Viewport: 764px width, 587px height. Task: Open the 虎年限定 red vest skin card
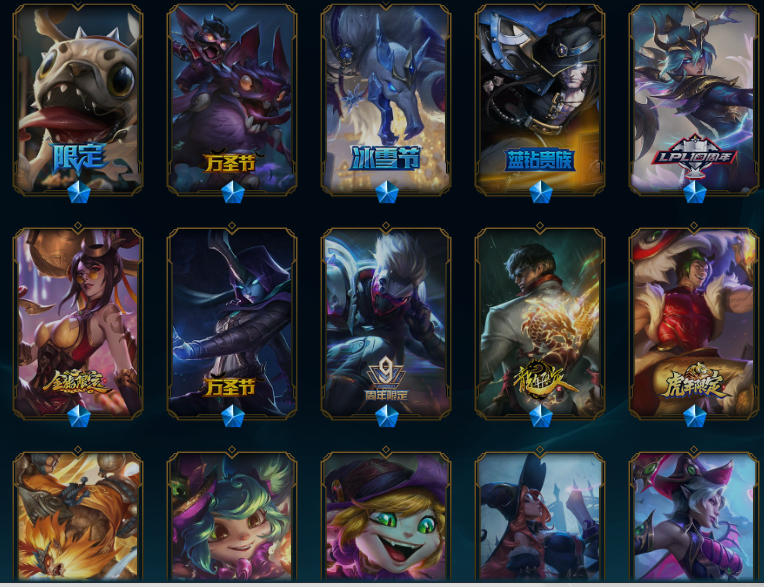pos(694,323)
